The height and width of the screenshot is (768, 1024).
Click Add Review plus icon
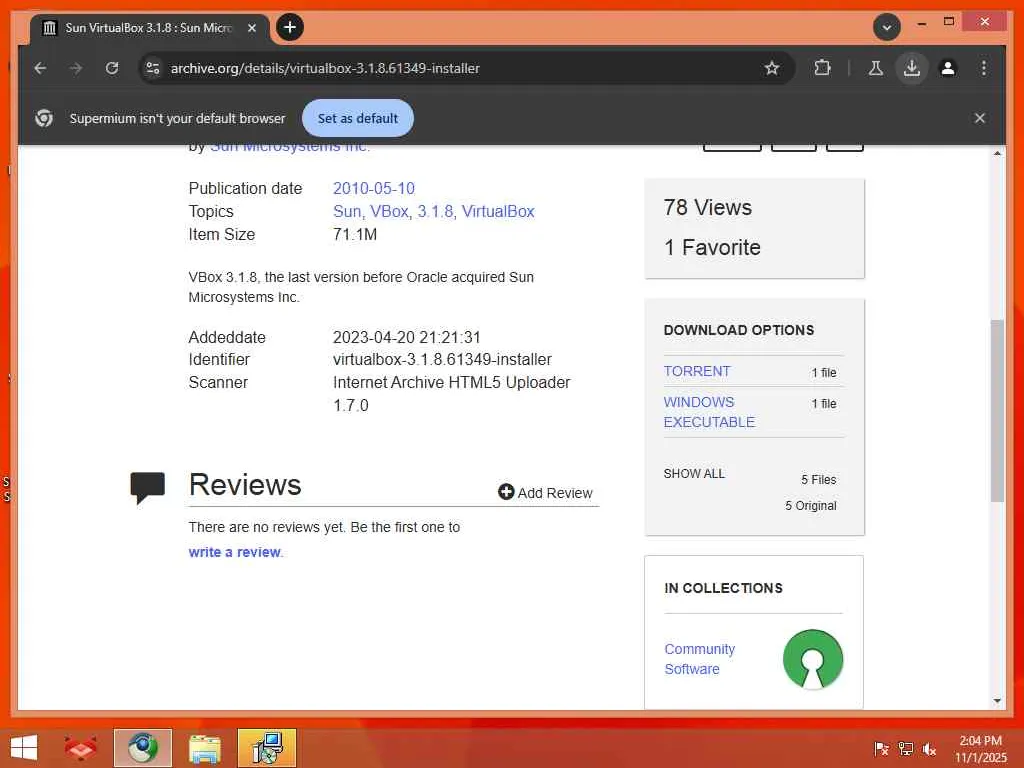(505, 492)
